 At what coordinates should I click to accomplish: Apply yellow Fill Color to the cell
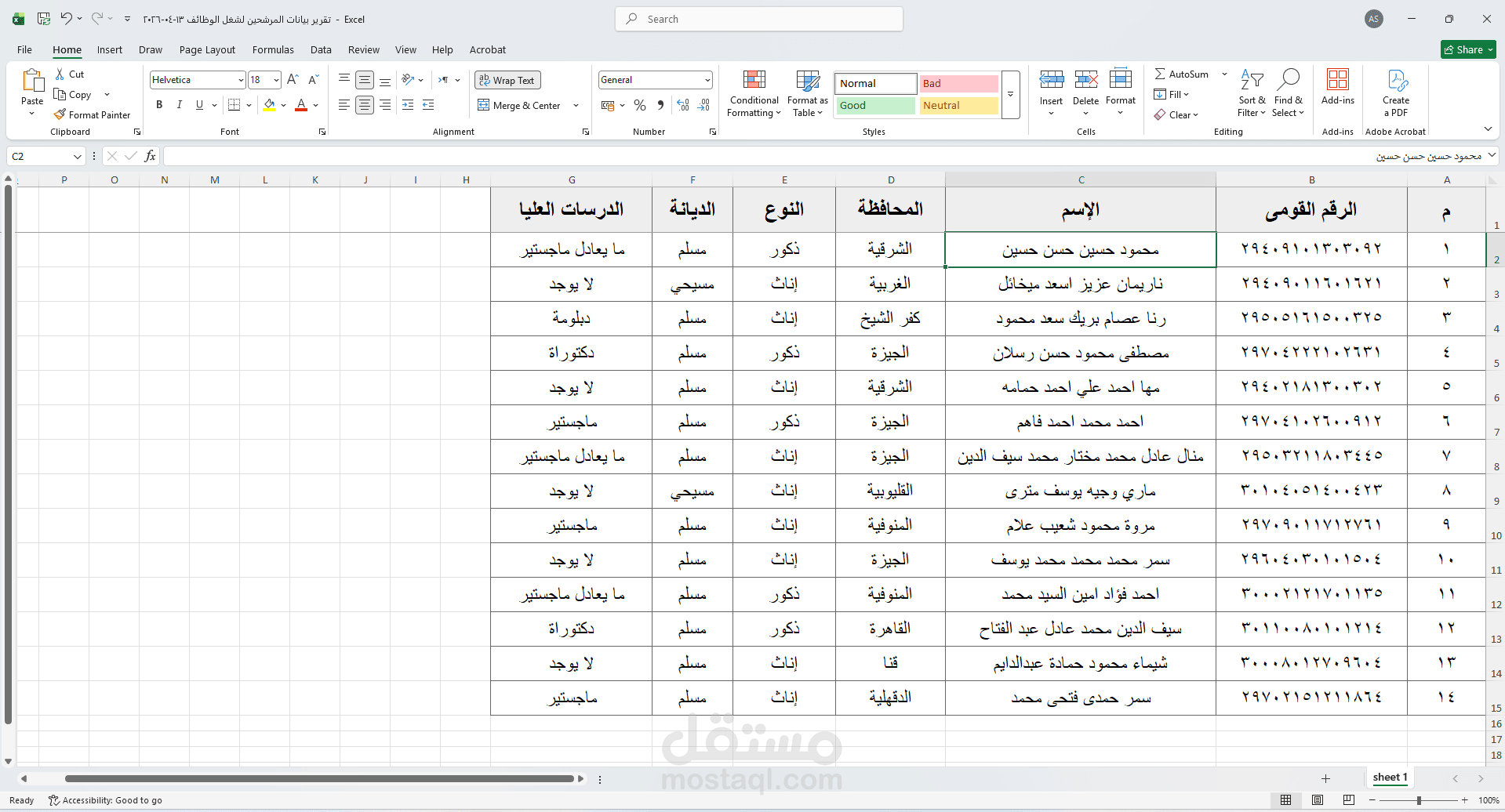[x=269, y=104]
